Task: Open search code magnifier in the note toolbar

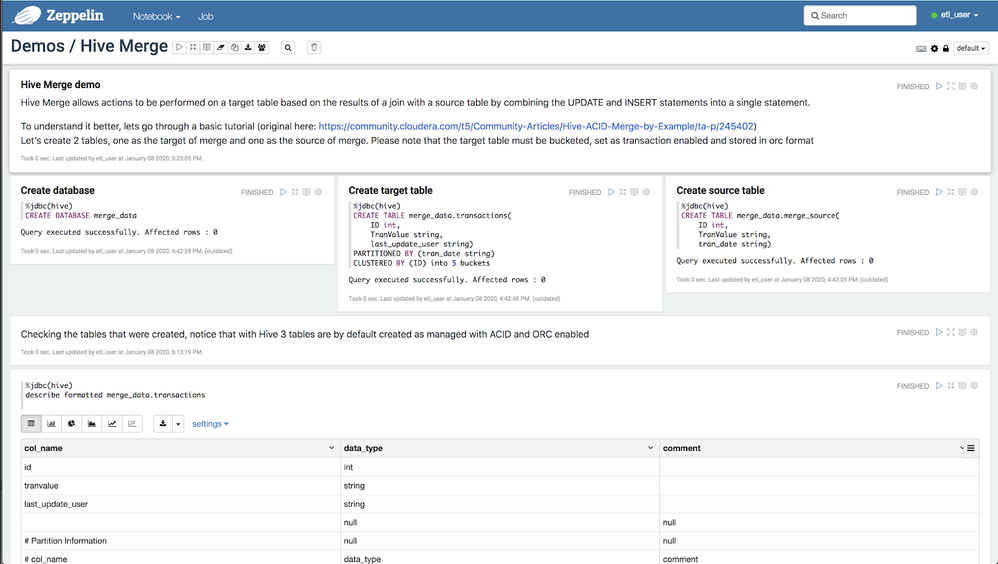Action: 288,47
